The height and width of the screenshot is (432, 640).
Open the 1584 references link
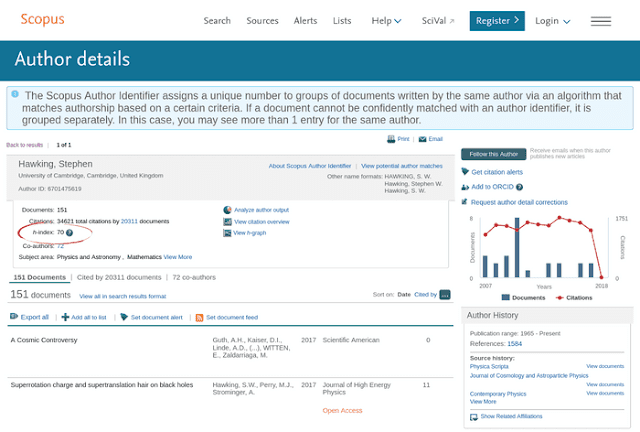[x=514, y=344]
